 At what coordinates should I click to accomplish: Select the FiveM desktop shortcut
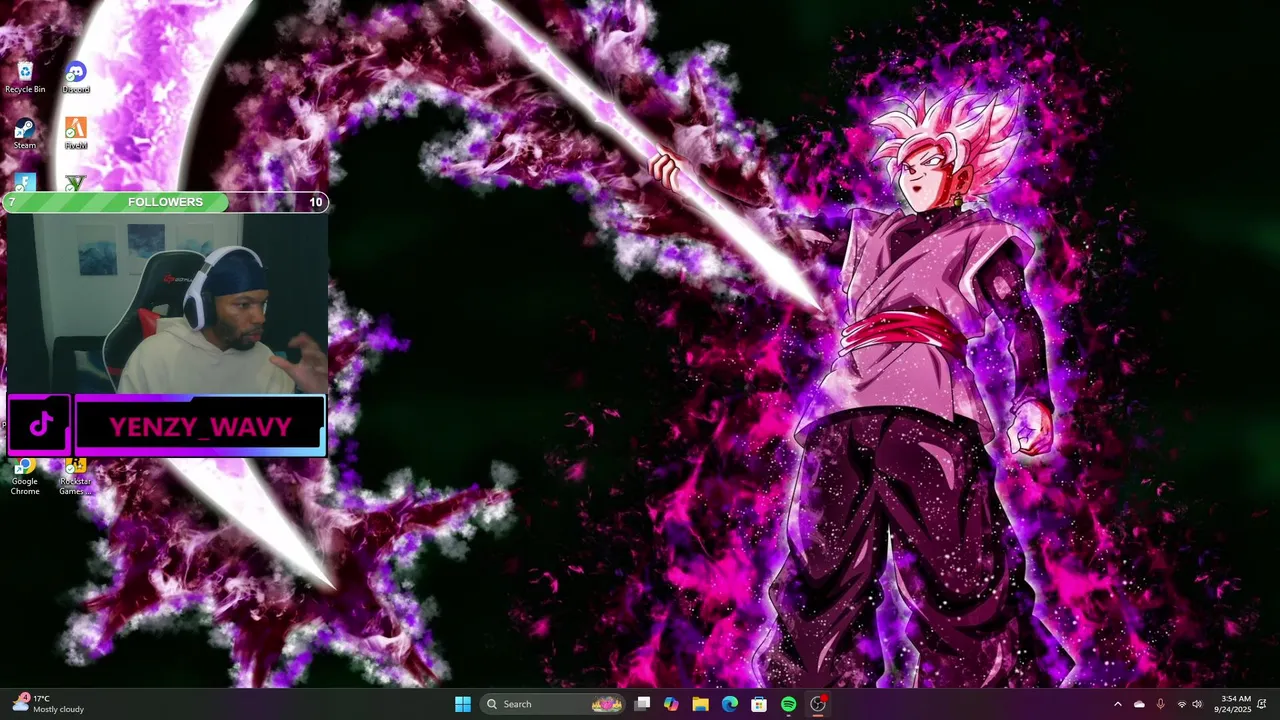click(76, 134)
